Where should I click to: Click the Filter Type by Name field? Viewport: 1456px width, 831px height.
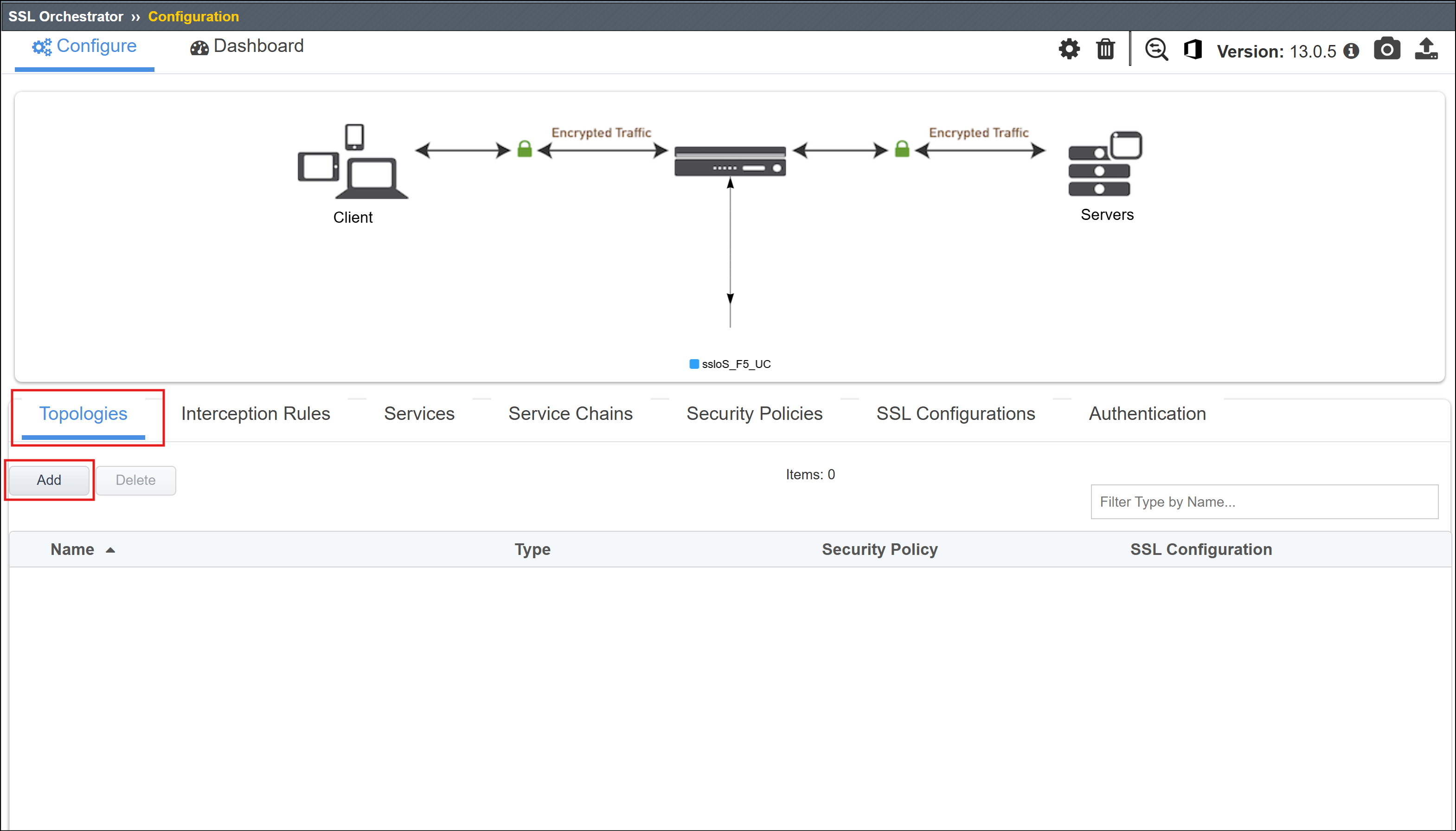pyautogui.click(x=1264, y=502)
